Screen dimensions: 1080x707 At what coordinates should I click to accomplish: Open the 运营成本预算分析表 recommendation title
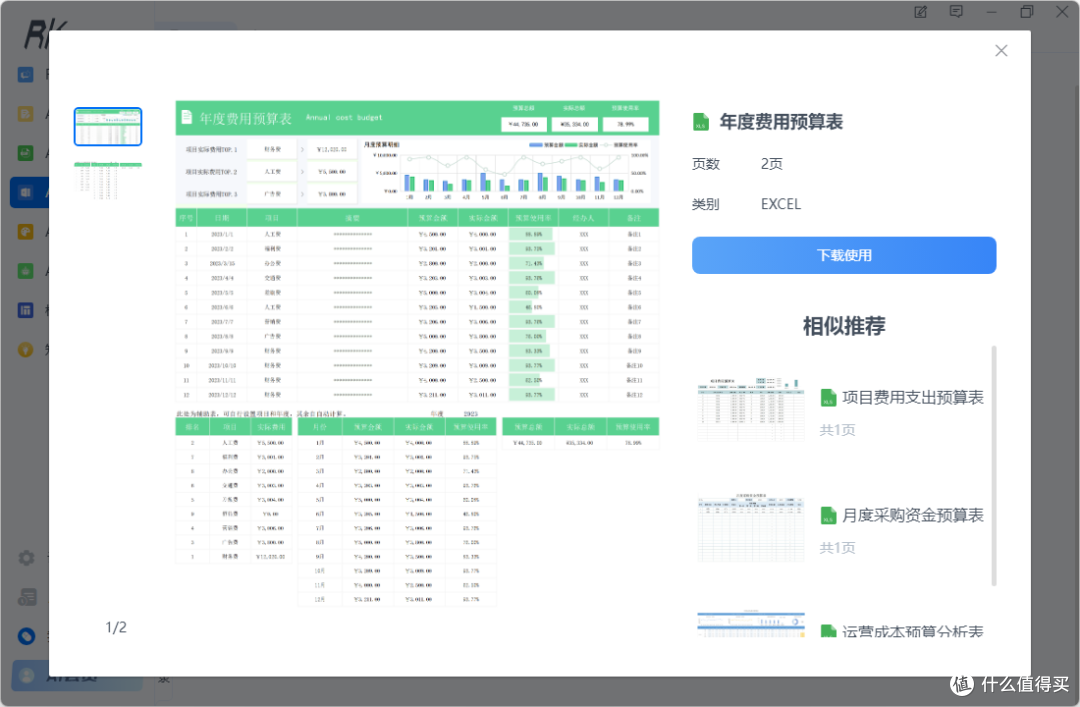tap(913, 631)
